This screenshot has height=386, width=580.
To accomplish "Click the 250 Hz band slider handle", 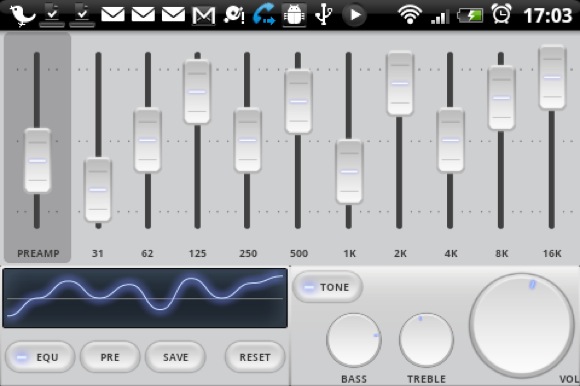I will [x=247, y=140].
